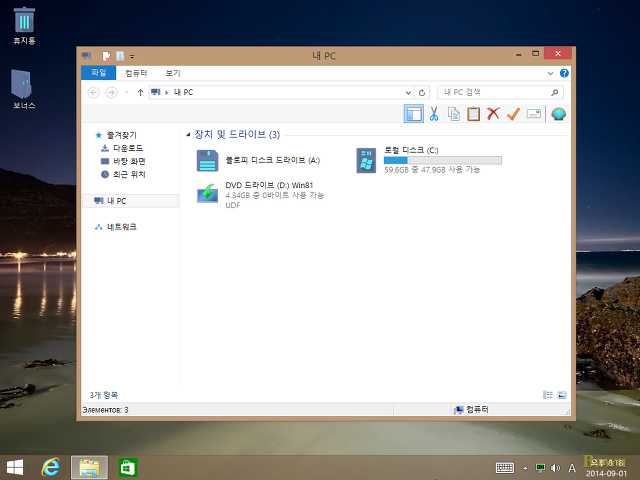The height and width of the screenshot is (480, 640).
Task: Open the 파일 ribbon tab
Action: click(98, 73)
